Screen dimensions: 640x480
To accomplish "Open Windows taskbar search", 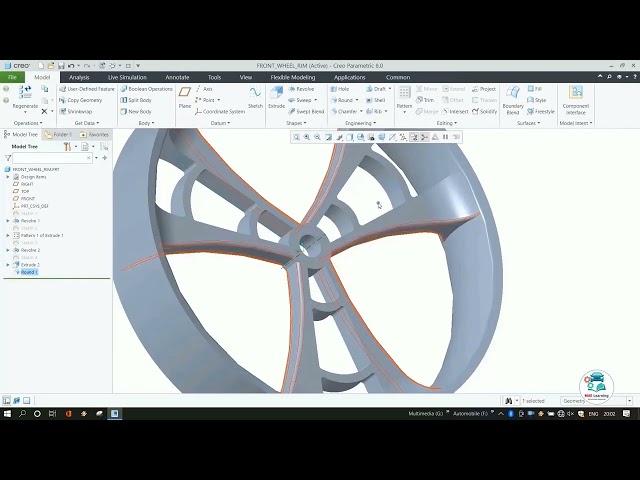I will (x=22, y=413).
